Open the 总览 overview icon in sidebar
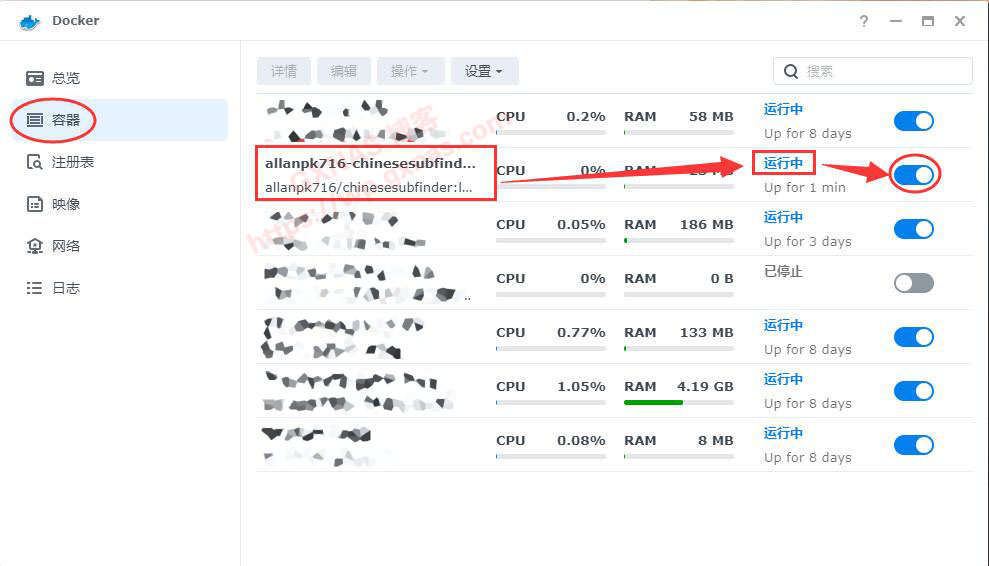The image size is (989, 566). click(x=35, y=78)
